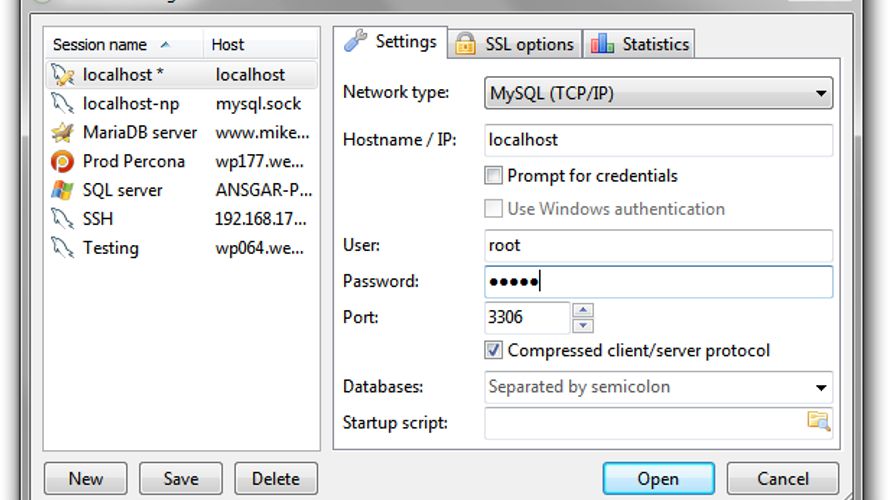Click the localhost-np session icon

(x=62, y=104)
